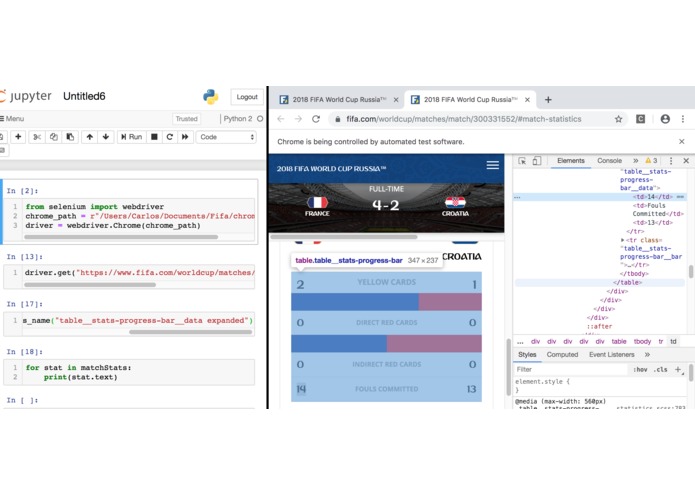This screenshot has height=494, width=695.
Task: Select the td 14 DOM node
Action: pos(652,197)
